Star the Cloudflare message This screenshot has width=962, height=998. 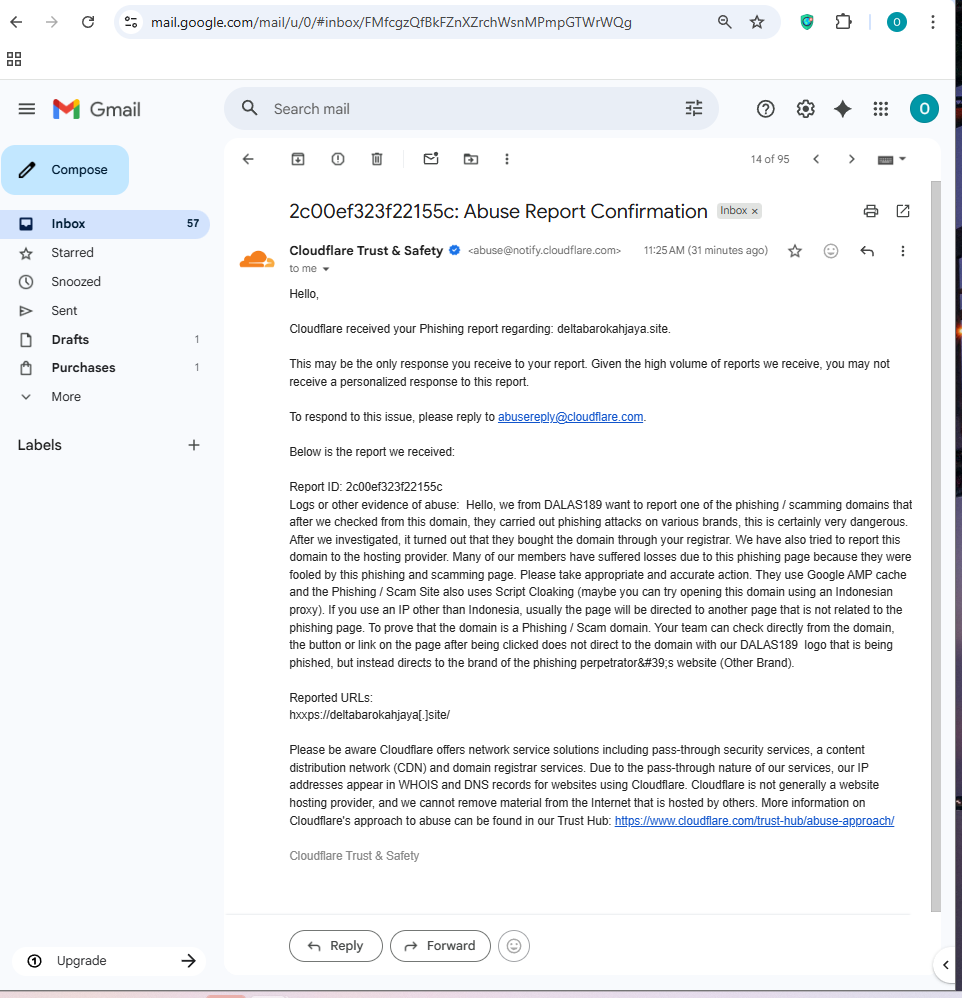[x=795, y=251]
